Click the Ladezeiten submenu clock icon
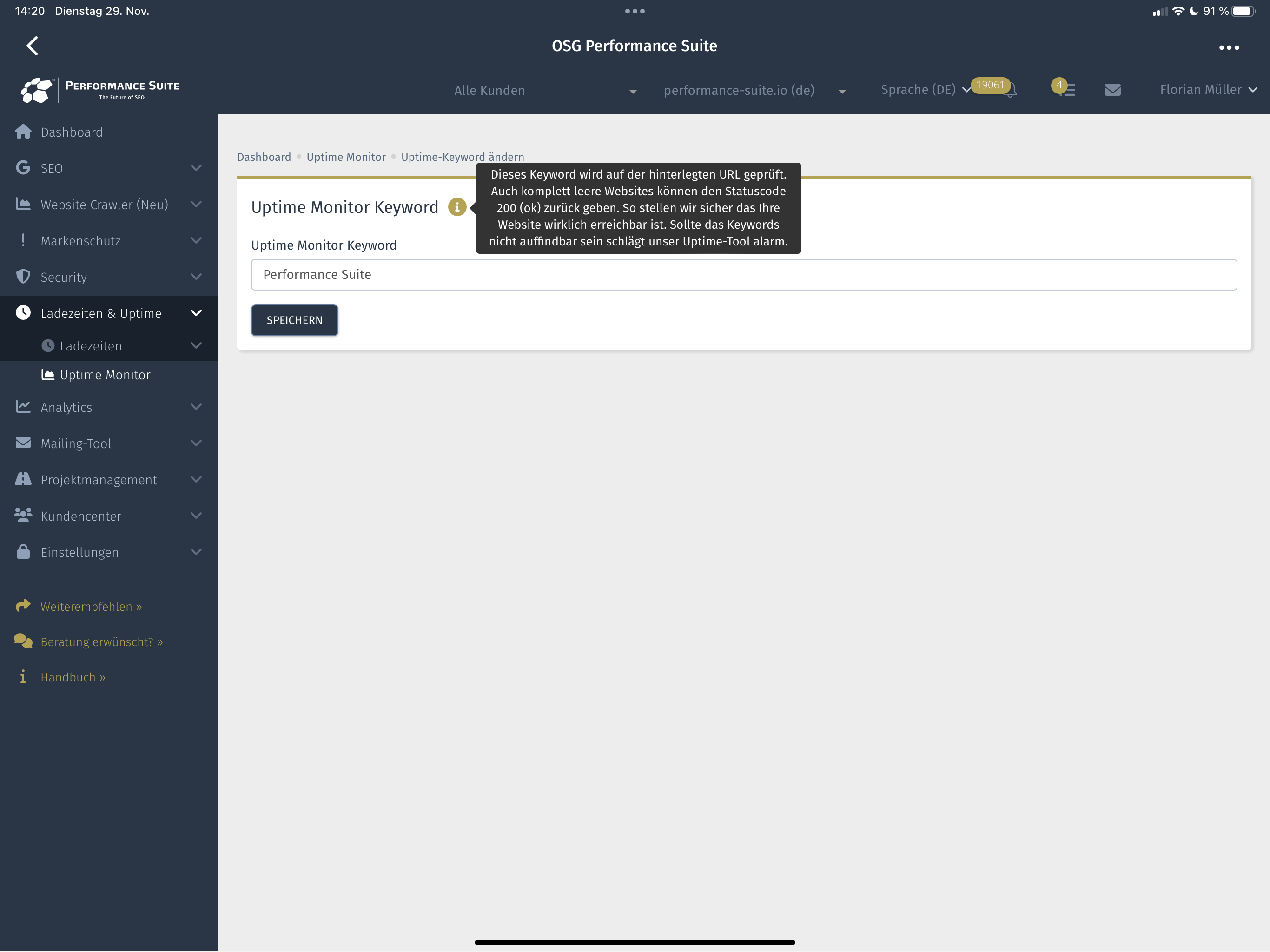Viewport: 1270px width, 952px height. coord(48,346)
